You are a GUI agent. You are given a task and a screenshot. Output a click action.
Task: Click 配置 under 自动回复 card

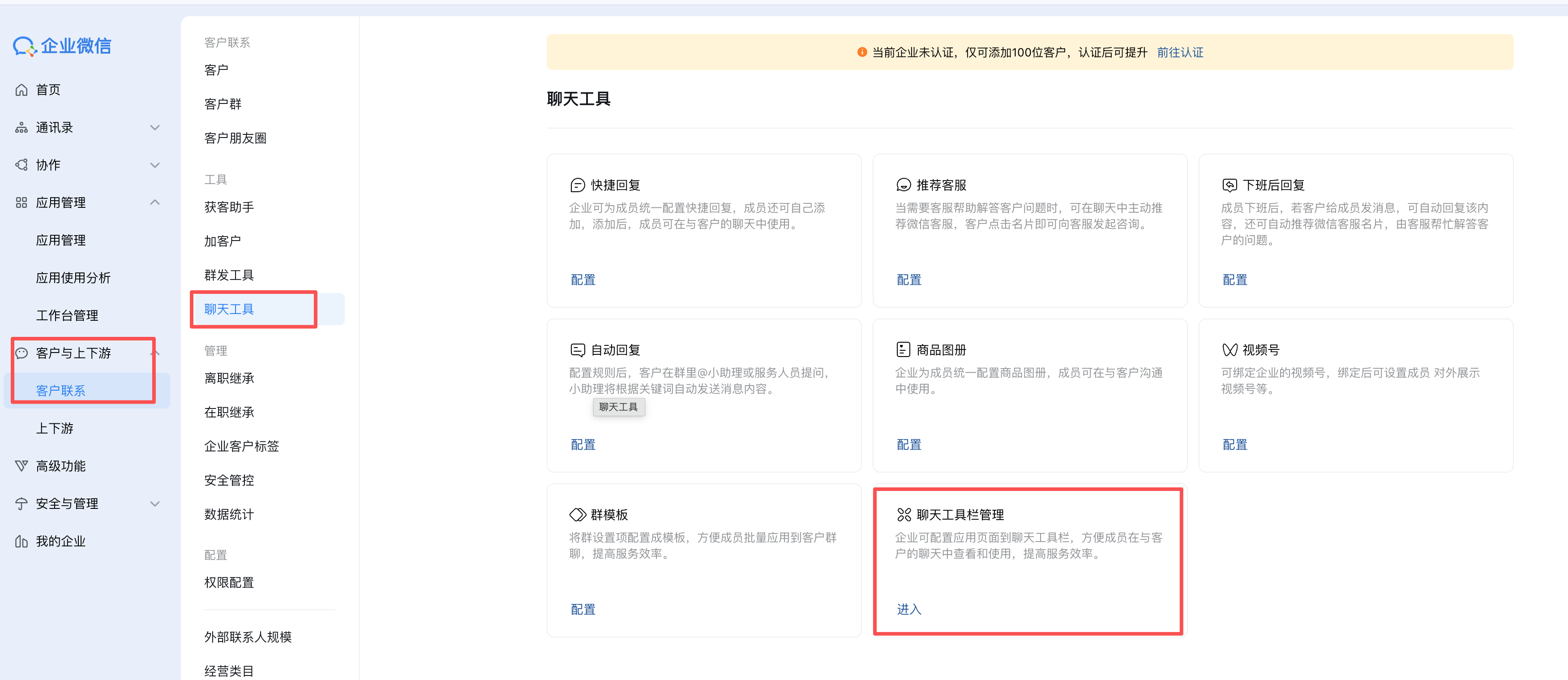click(x=583, y=444)
